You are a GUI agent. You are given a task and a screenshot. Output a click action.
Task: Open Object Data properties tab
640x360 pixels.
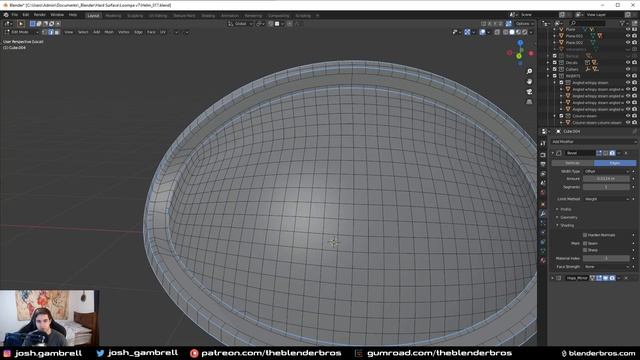pyautogui.click(x=543, y=251)
